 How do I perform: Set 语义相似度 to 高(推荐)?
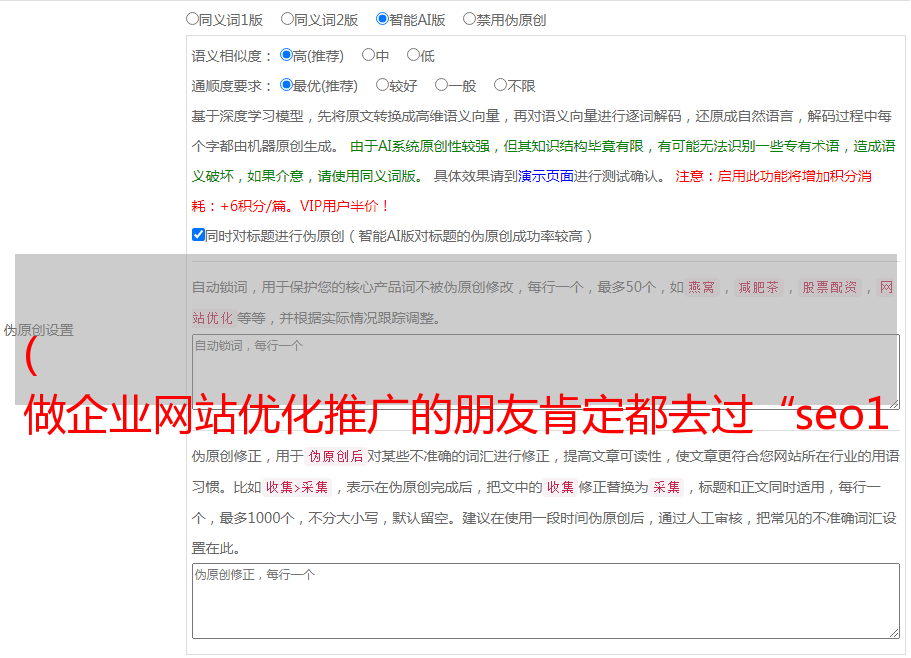pyautogui.click(x=286, y=55)
